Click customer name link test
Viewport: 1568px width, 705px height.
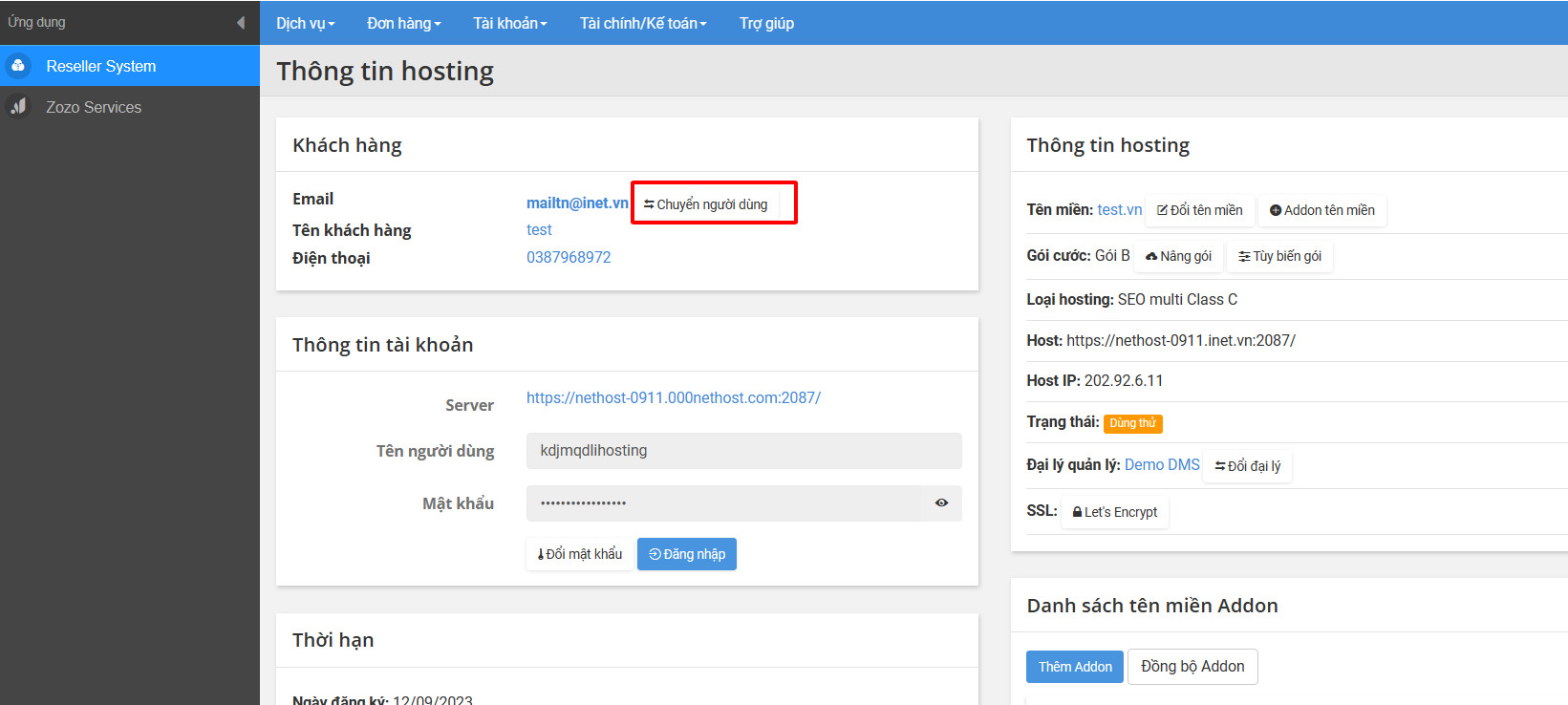[x=539, y=229]
